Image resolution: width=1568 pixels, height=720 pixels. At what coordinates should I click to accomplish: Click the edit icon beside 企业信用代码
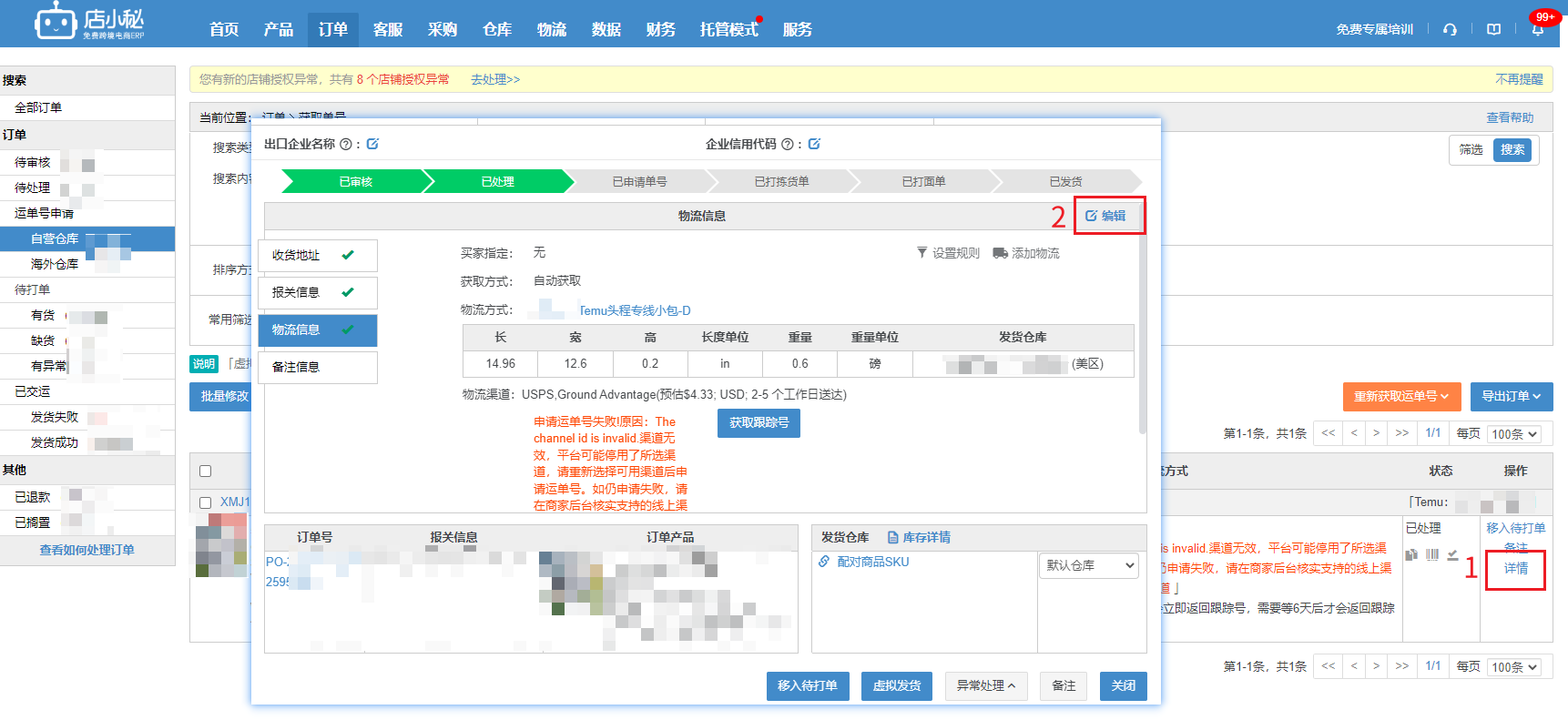pyautogui.click(x=814, y=144)
